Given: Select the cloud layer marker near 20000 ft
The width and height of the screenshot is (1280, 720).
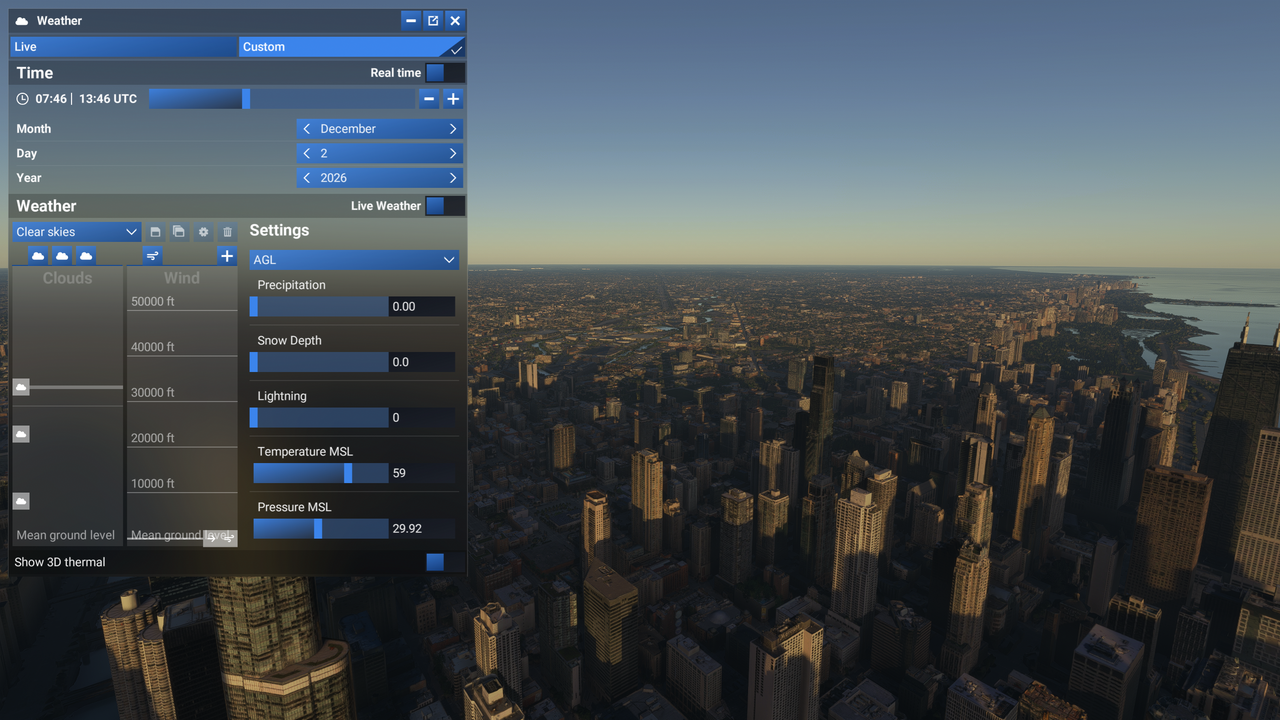Looking at the screenshot, I should (21, 434).
